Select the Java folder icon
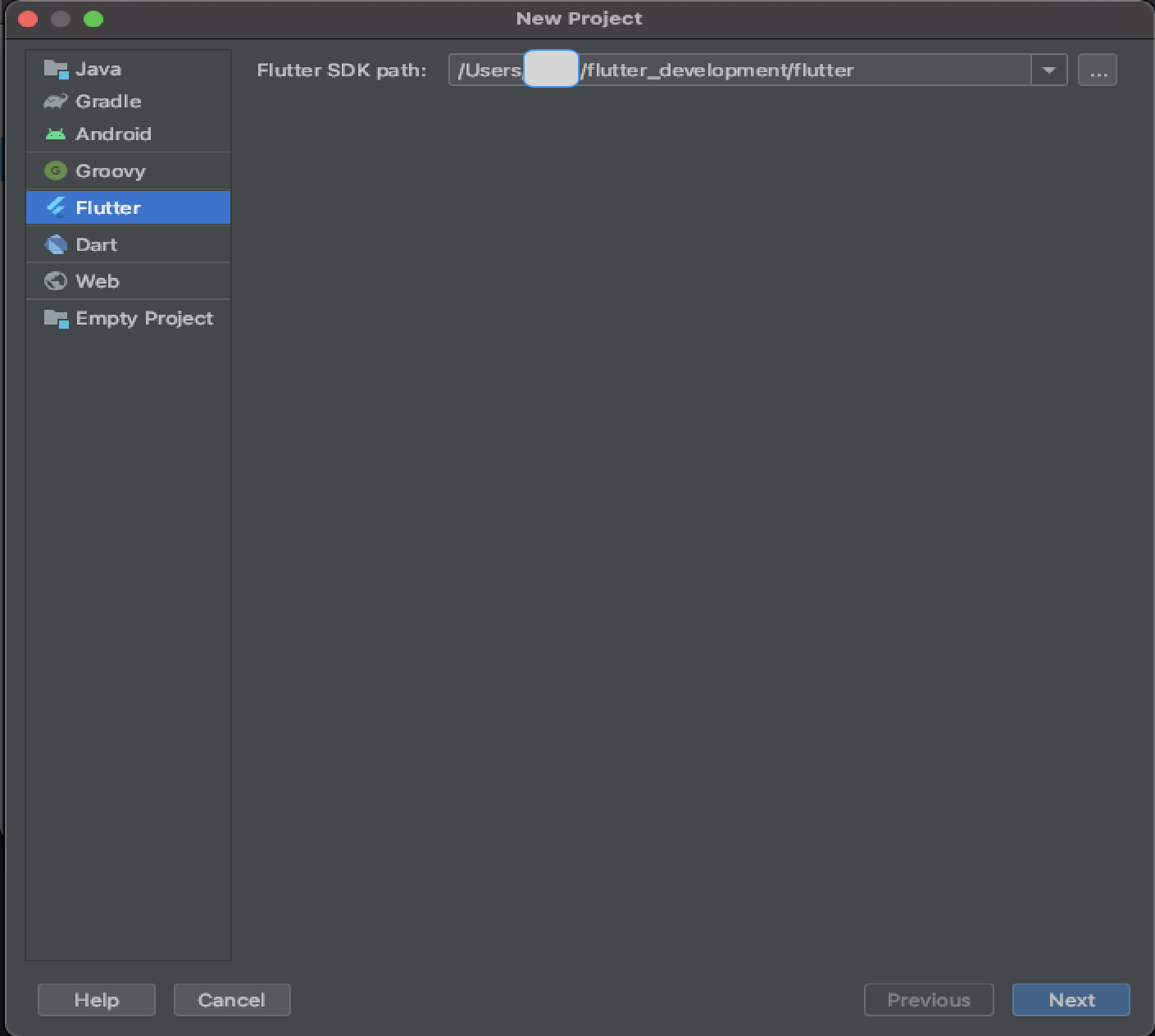 [x=56, y=70]
